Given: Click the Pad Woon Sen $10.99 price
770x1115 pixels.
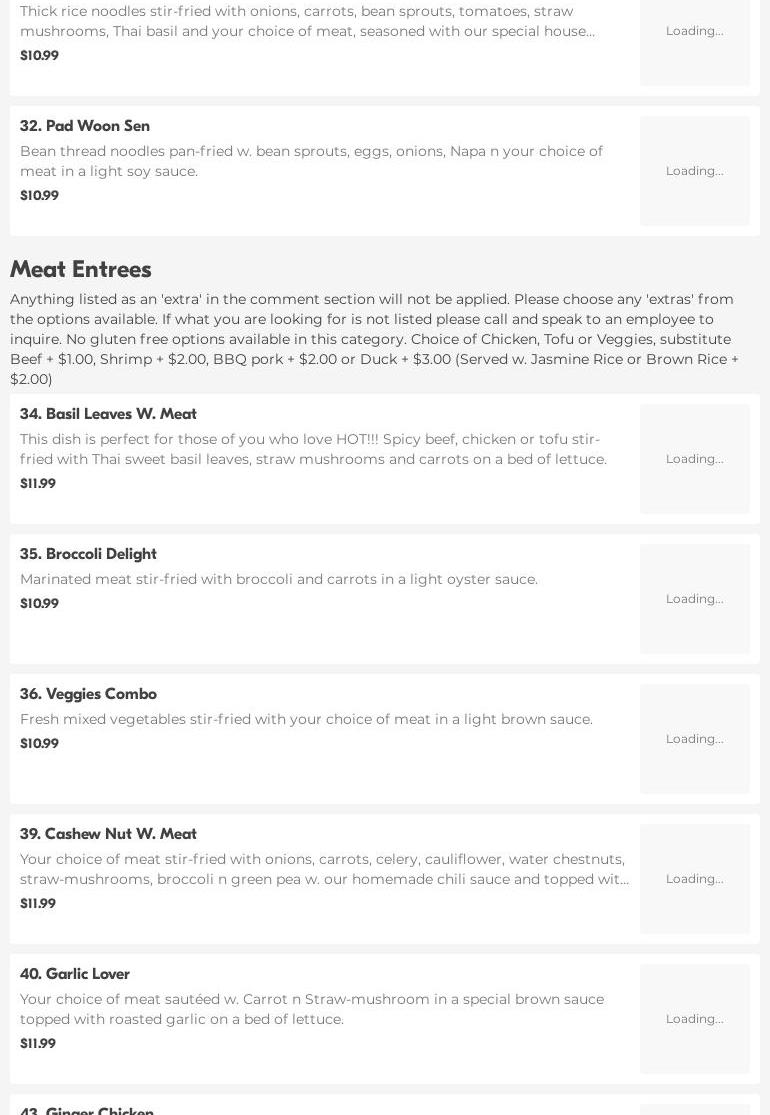Looking at the screenshot, I should pyautogui.click(x=39, y=196).
